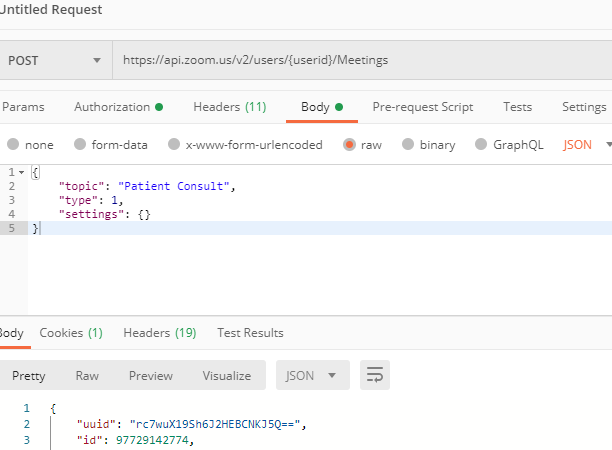Switch to Raw response view

point(87,376)
